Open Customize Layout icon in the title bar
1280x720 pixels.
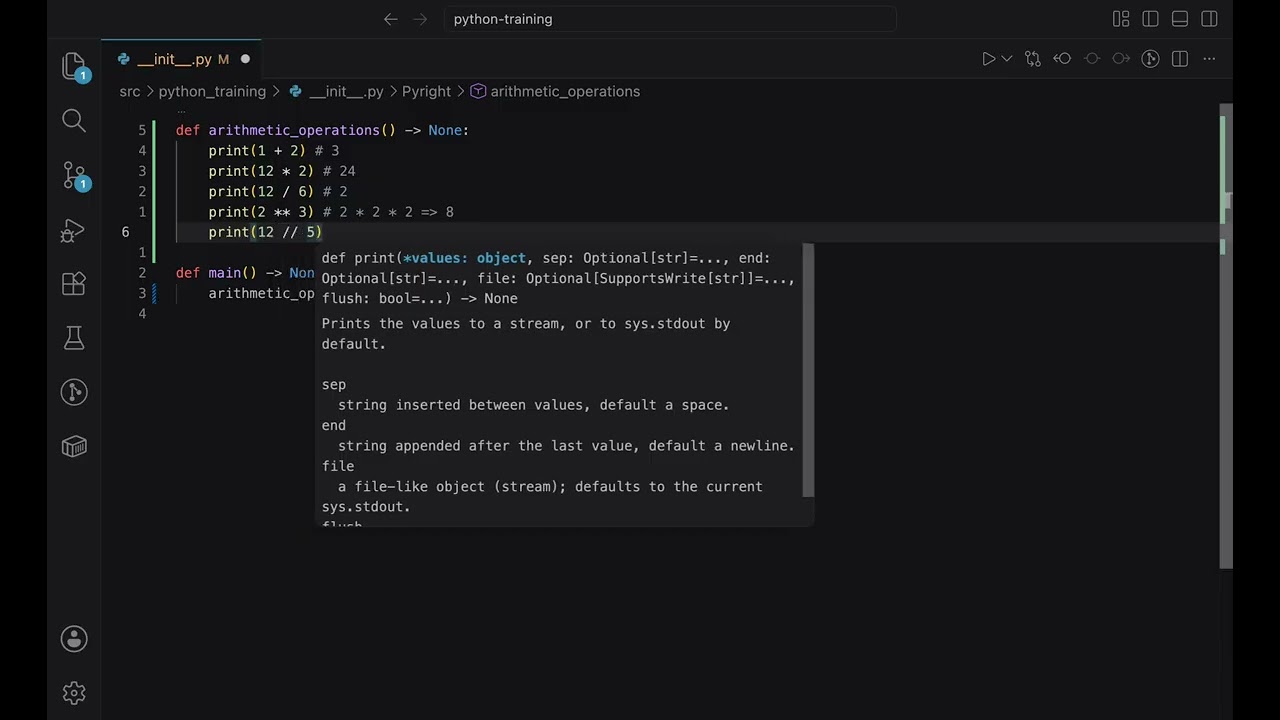point(1121,19)
